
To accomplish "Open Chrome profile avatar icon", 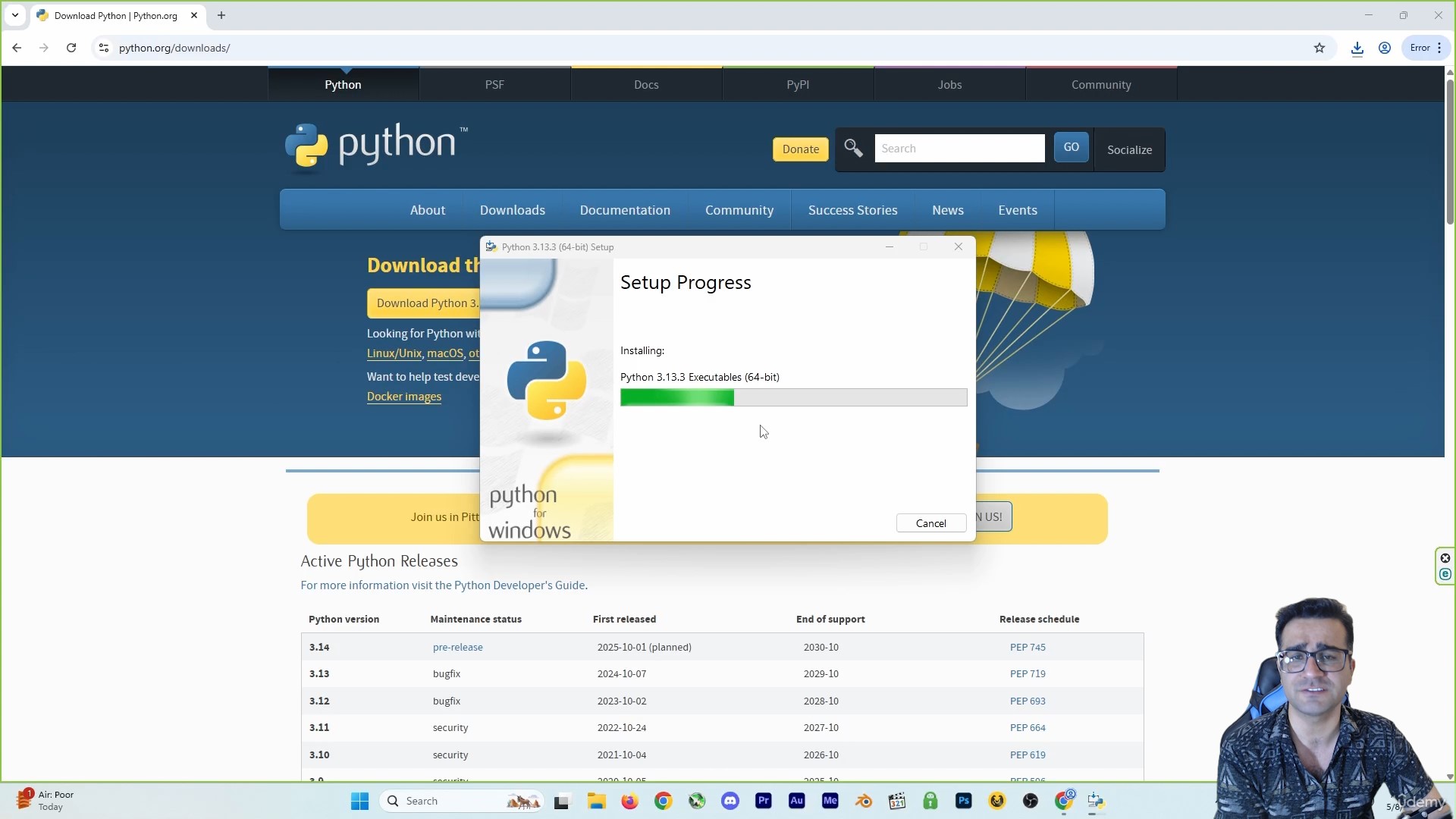I will click(x=1385, y=48).
